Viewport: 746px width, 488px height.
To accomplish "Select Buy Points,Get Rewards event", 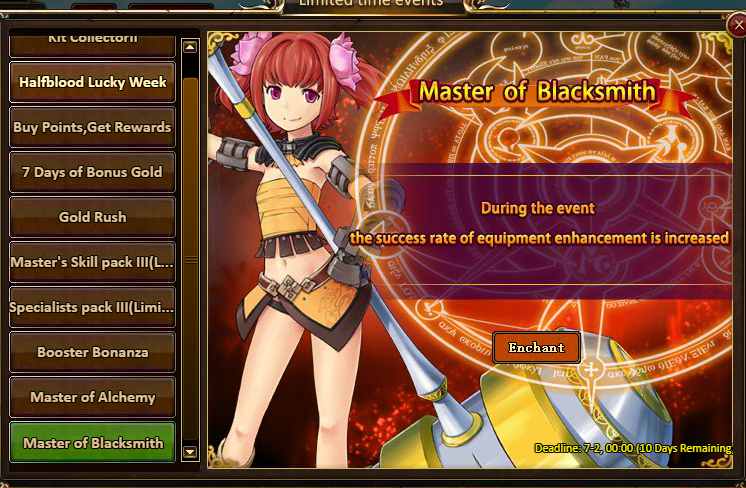I will click(x=92, y=127).
